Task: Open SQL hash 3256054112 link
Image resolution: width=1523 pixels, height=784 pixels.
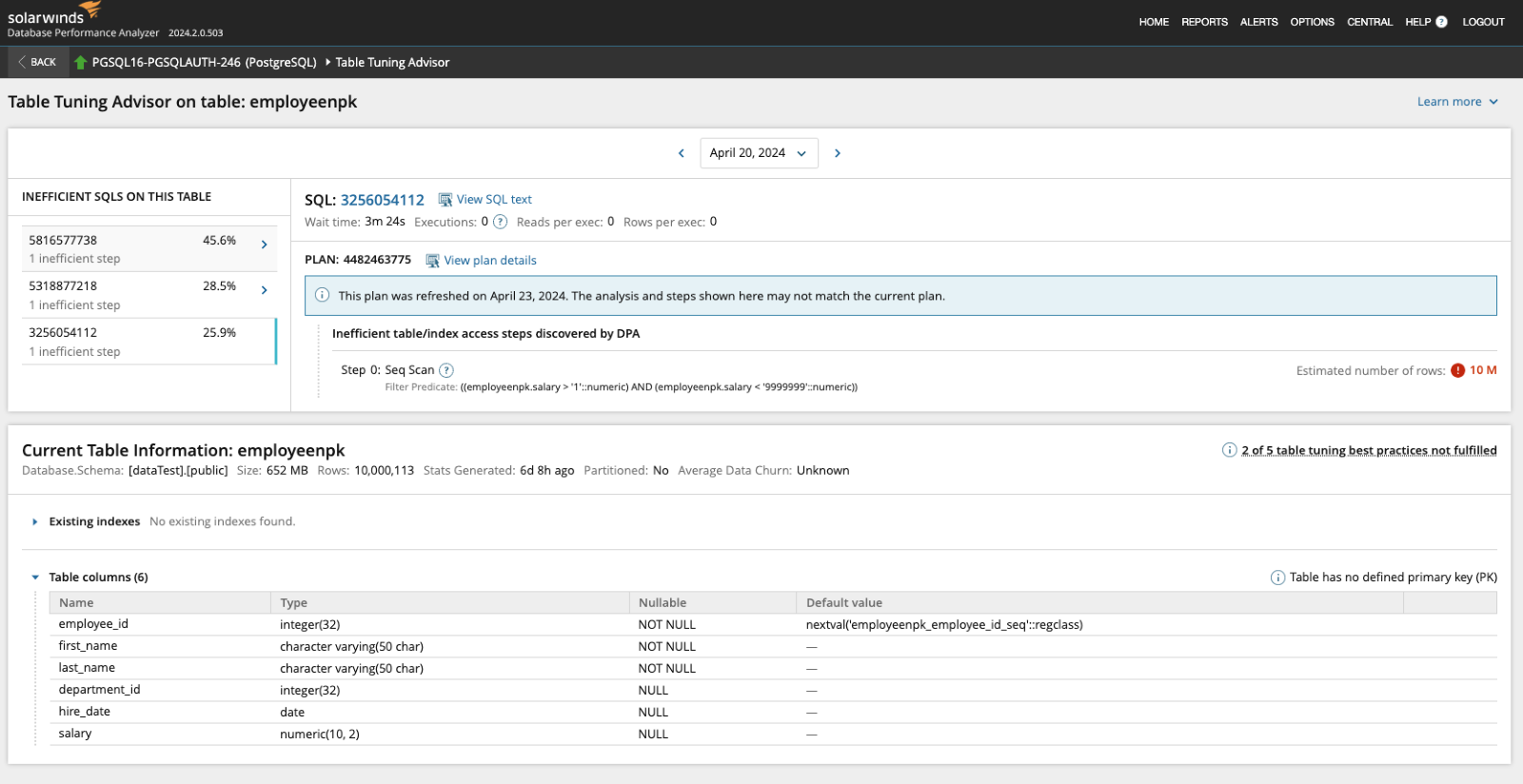Action: tap(383, 200)
